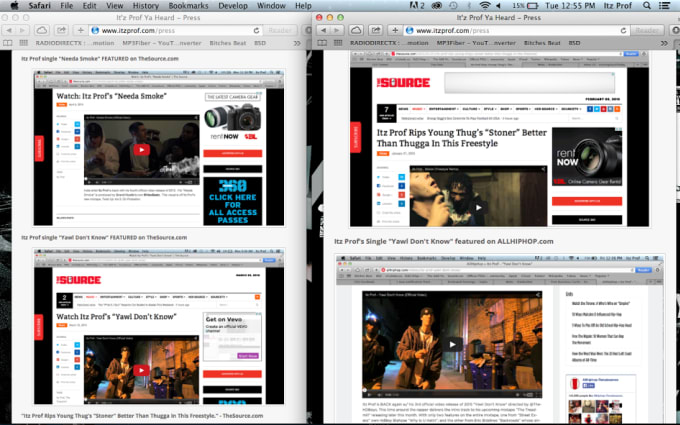Open Top Sites grid in left window
680x425 pixels.
[23, 43]
